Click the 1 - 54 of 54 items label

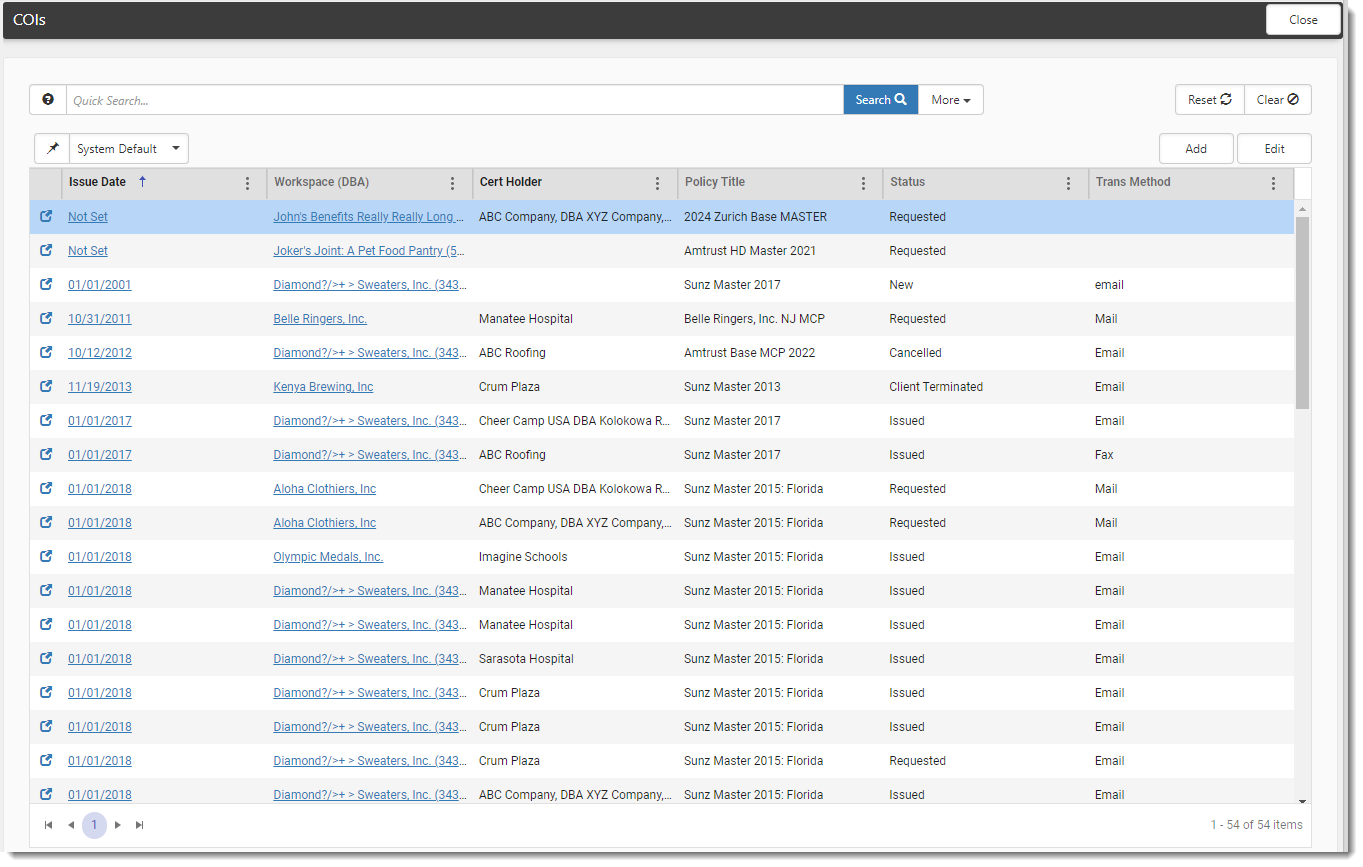click(x=1256, y=825)
